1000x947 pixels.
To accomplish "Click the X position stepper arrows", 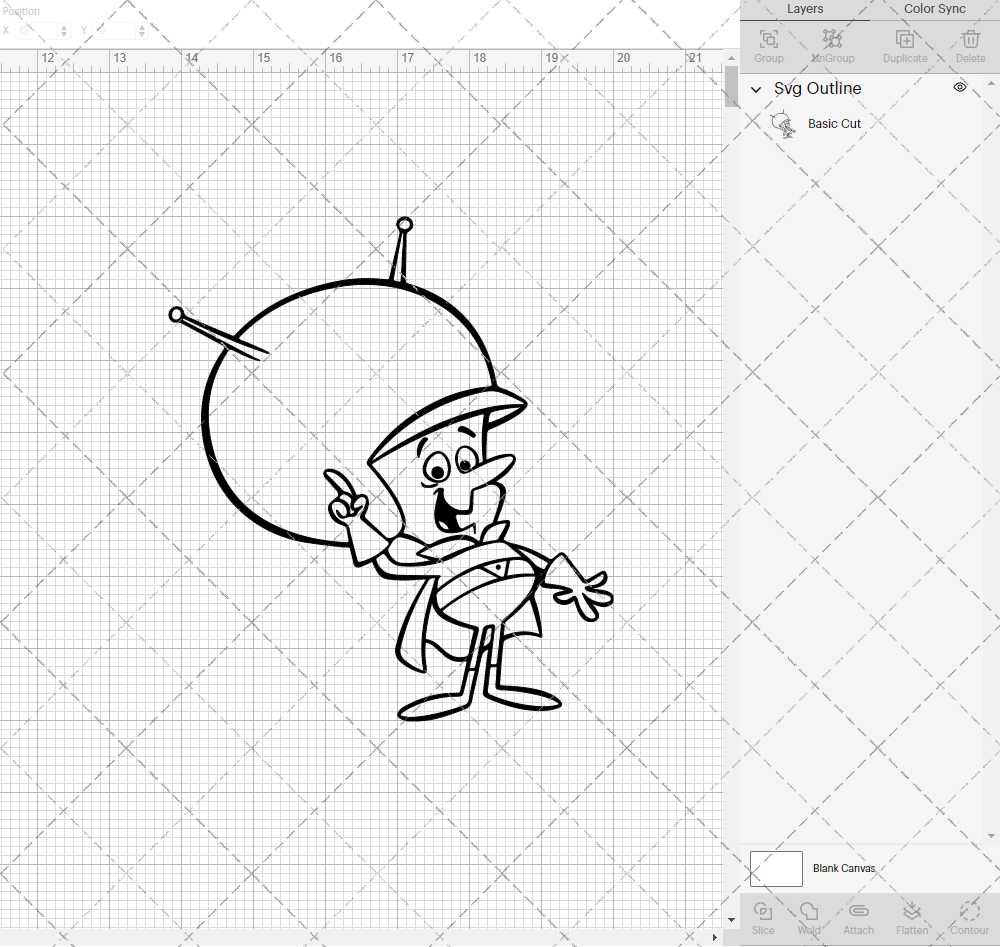I will click(64, 31).
